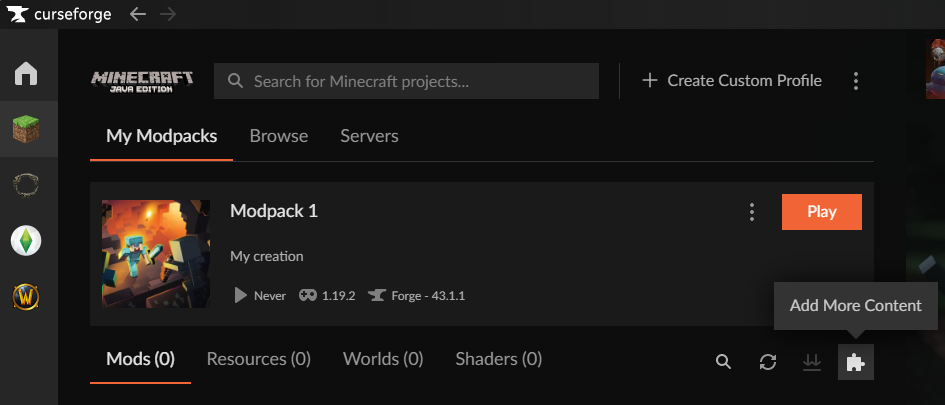
Task: Click the gamepad version icon beside 1.19.2
Action: (x=308, y=295)
